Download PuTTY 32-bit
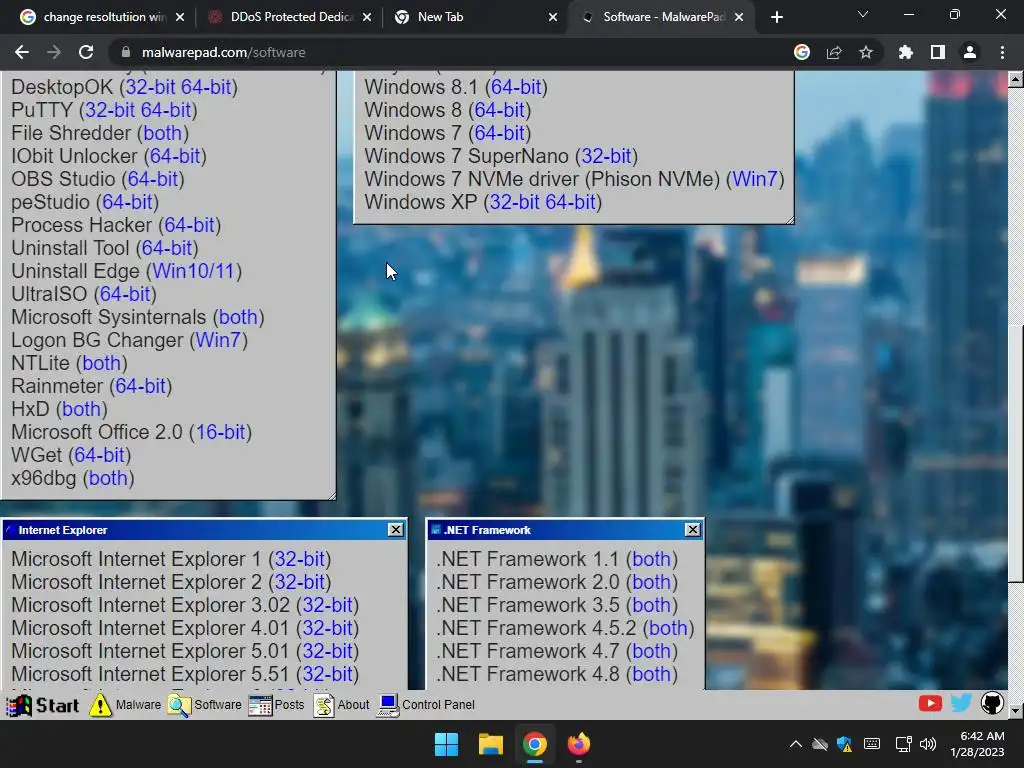1024x768 pixels. [x=110, y=110]
